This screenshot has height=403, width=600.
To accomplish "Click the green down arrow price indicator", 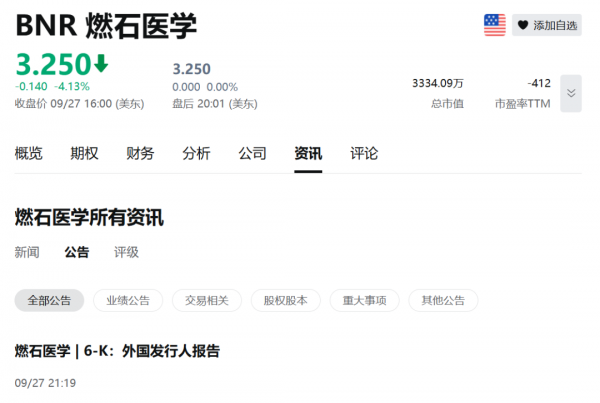I will 101,64.
